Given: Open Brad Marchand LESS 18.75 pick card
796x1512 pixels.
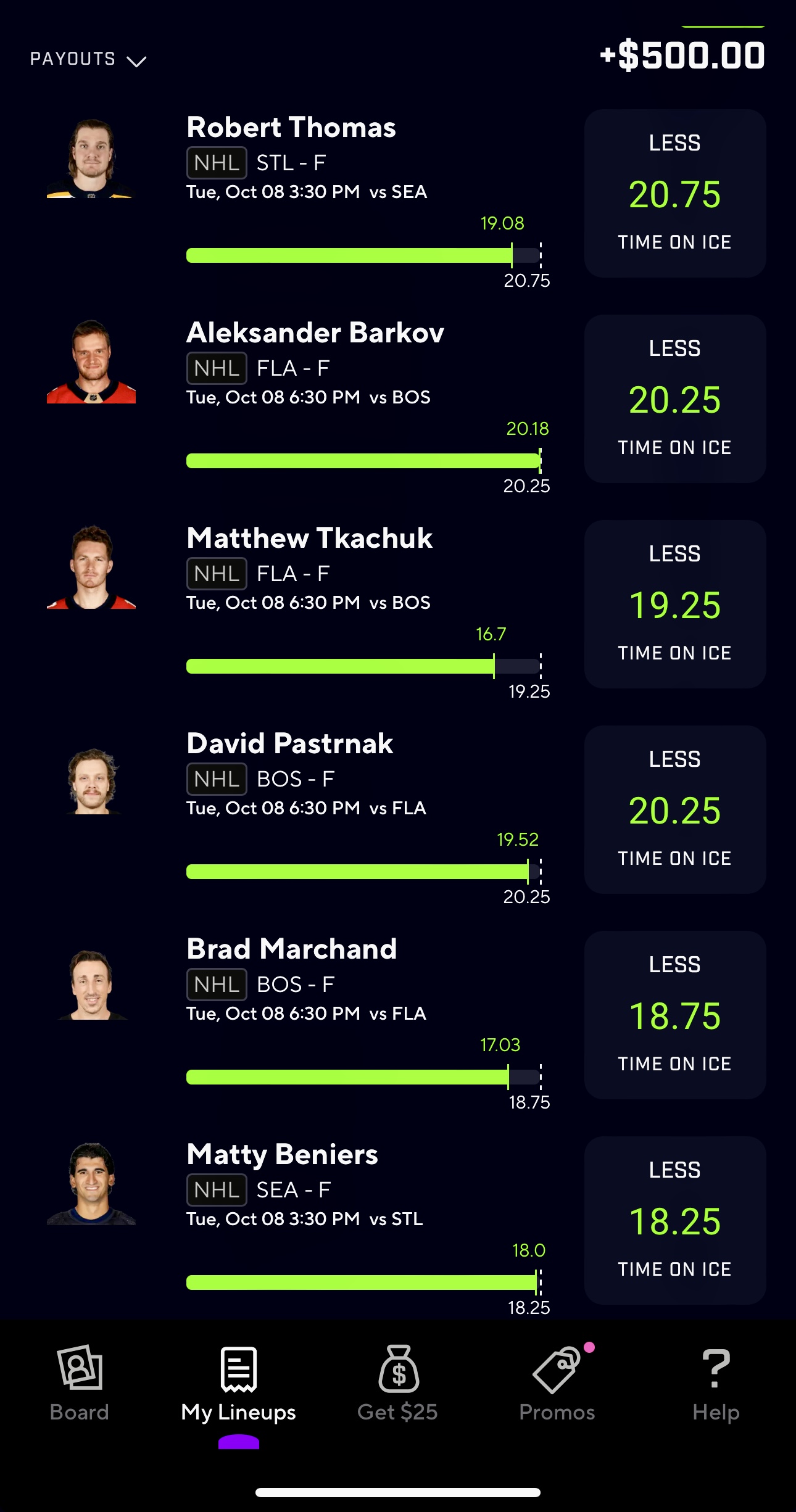Looking at the screenshot, I should pyautogui.click(x=675, y=1015).
